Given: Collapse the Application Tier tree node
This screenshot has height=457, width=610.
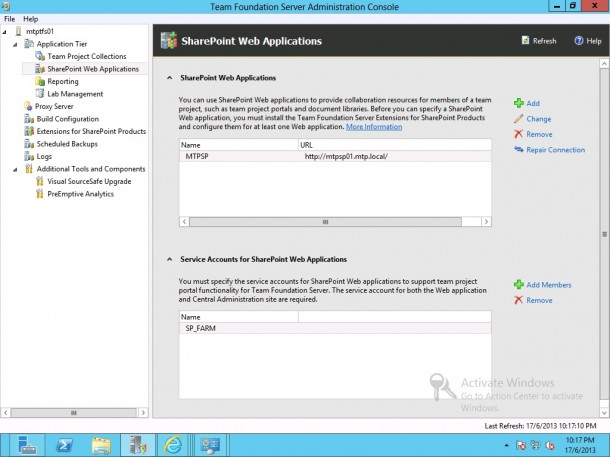Looking at the screenshot, I should [x=15, y=45].
